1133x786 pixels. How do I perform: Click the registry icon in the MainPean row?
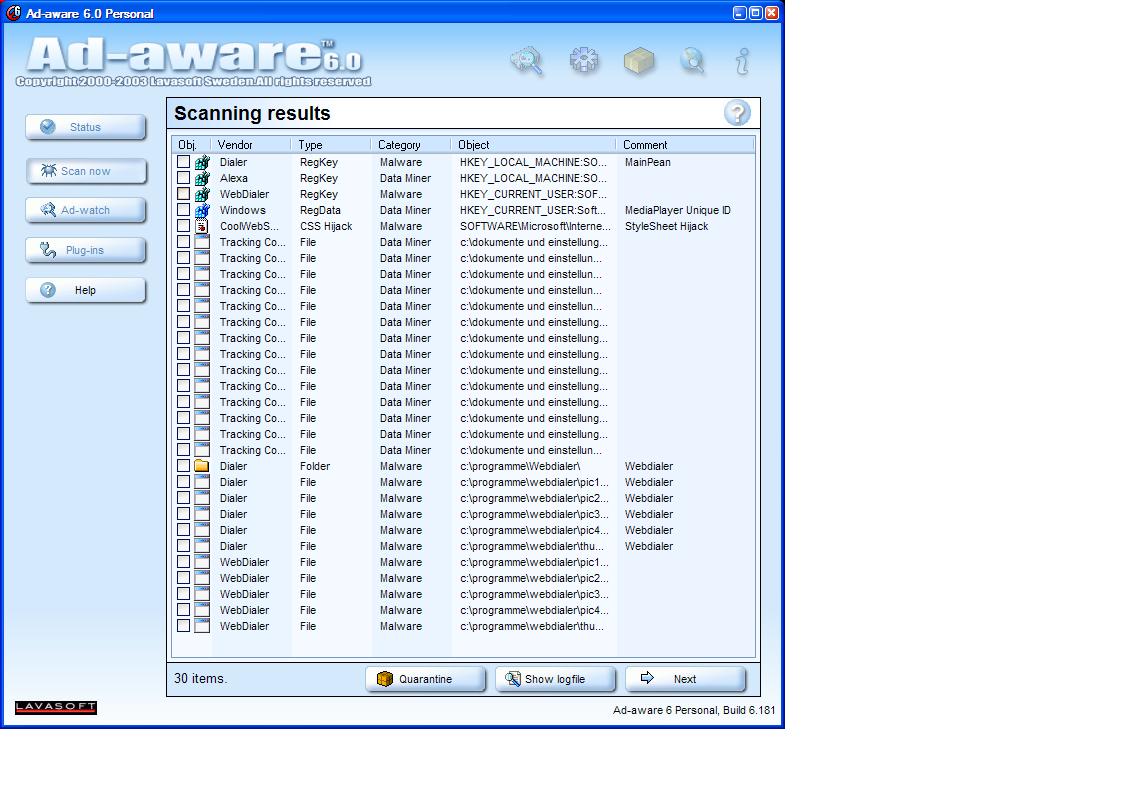202,163
